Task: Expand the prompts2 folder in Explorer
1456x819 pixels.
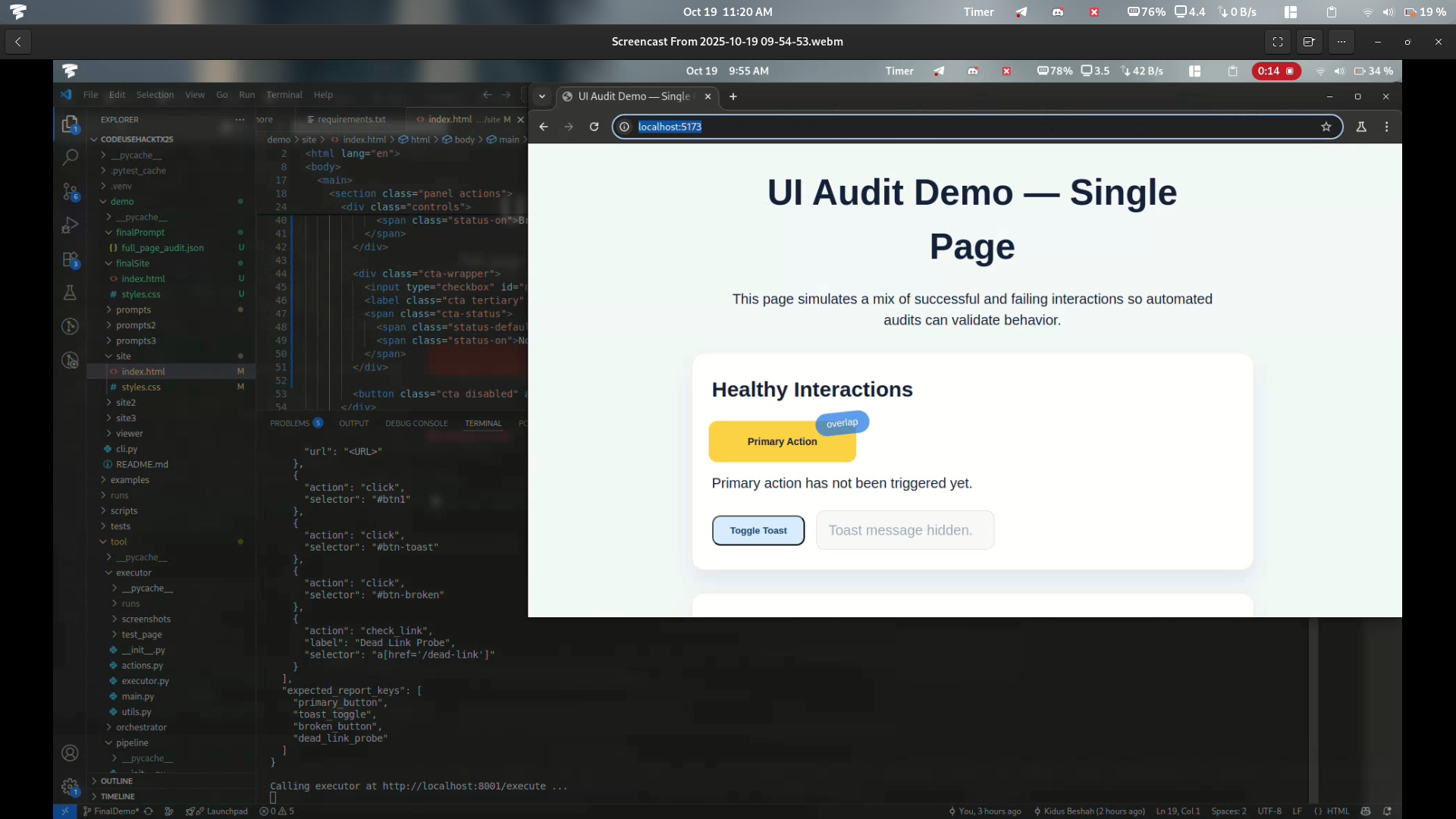Action: (x=135, y=325)
